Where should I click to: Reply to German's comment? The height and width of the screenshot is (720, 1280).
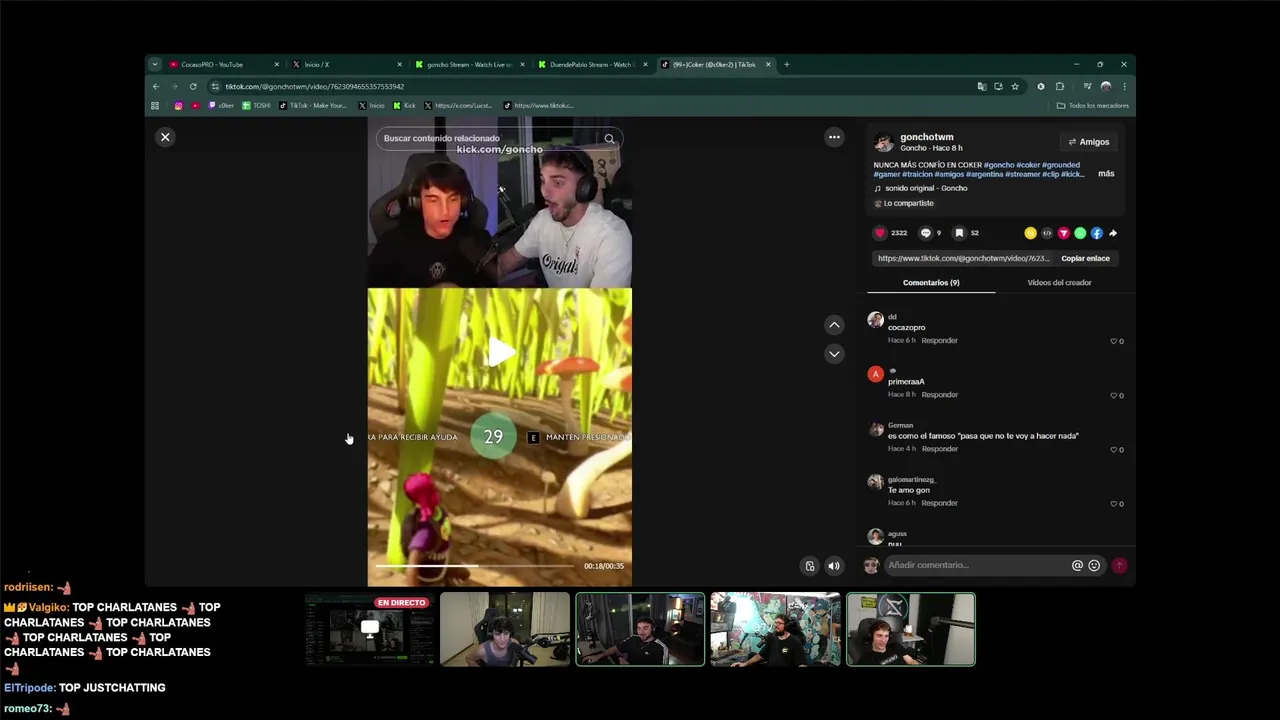click(939, 449)
